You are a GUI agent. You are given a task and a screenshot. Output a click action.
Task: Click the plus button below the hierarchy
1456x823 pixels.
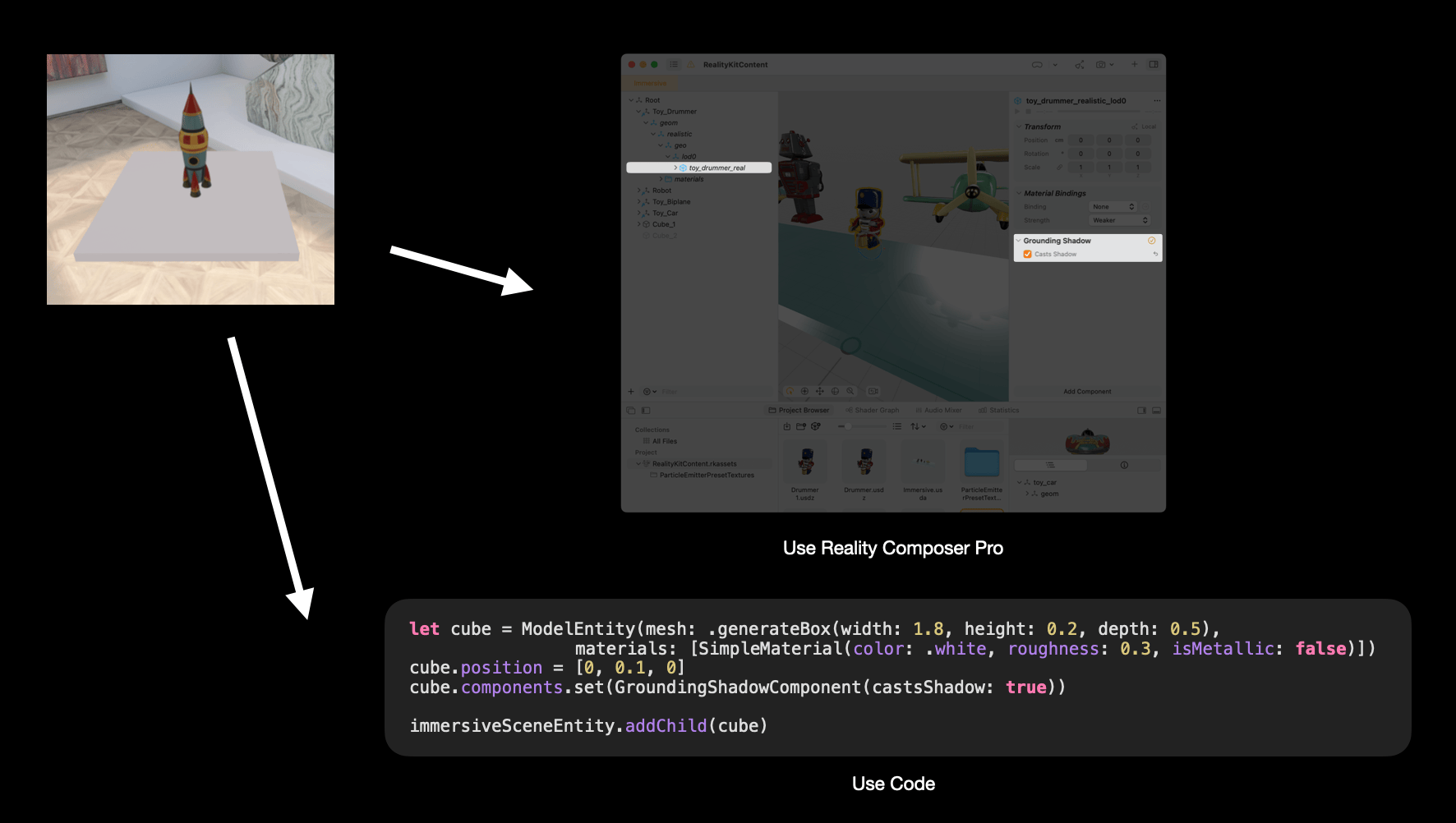631,392
